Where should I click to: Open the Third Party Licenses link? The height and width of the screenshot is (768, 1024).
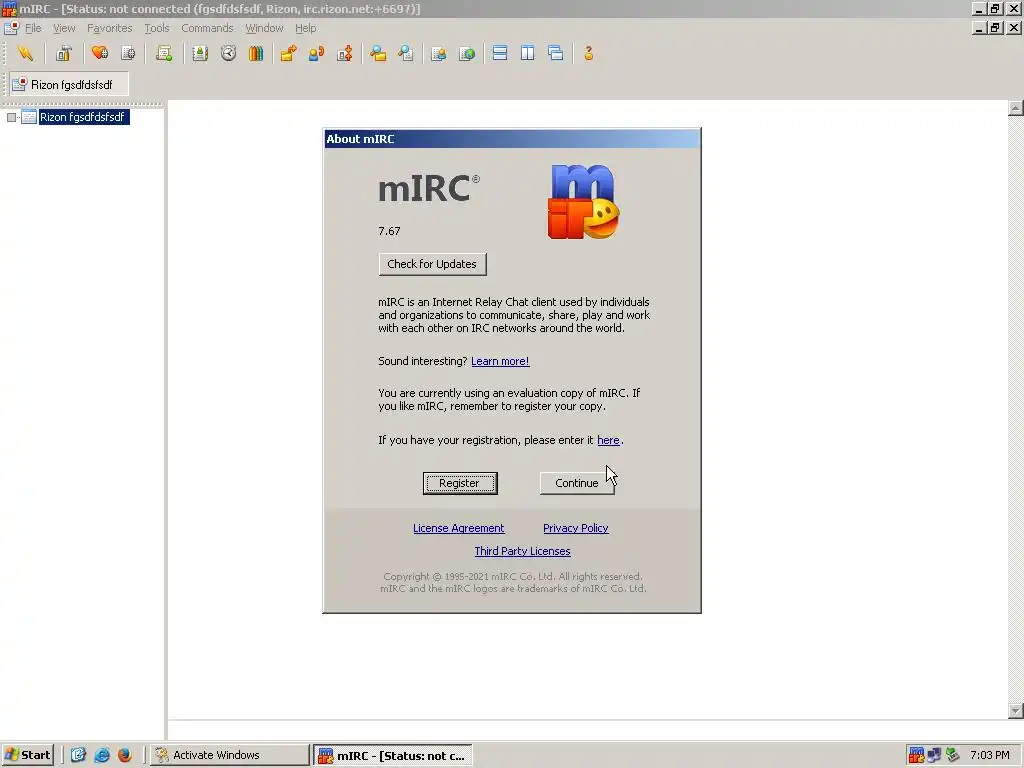tap(522, 551)
